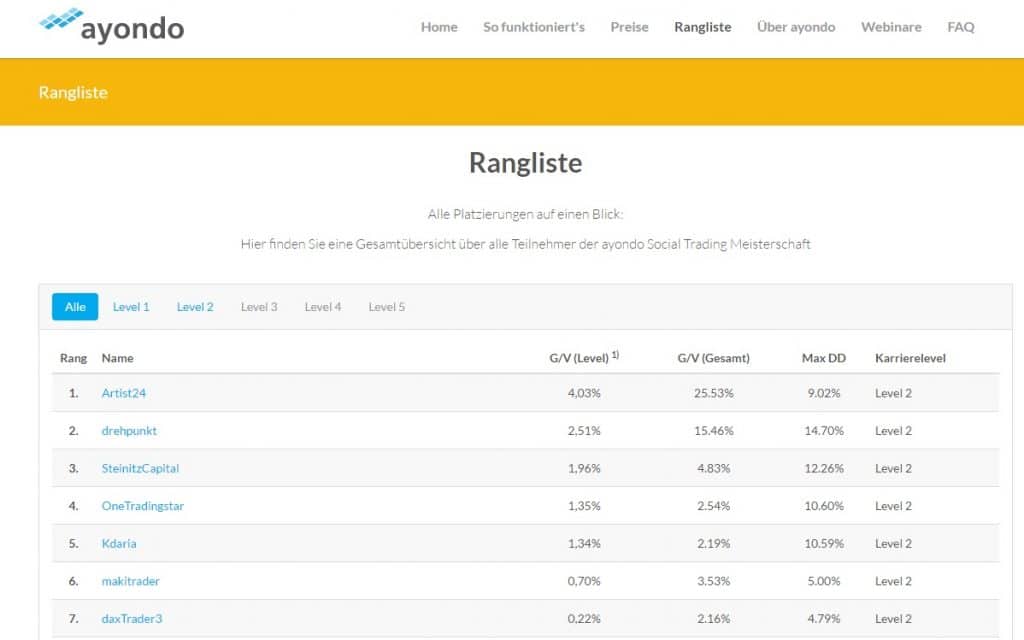This screenshot has width=1024, height=640.
Task: Go to So funktioniert's page
Action: coord(534,27)
